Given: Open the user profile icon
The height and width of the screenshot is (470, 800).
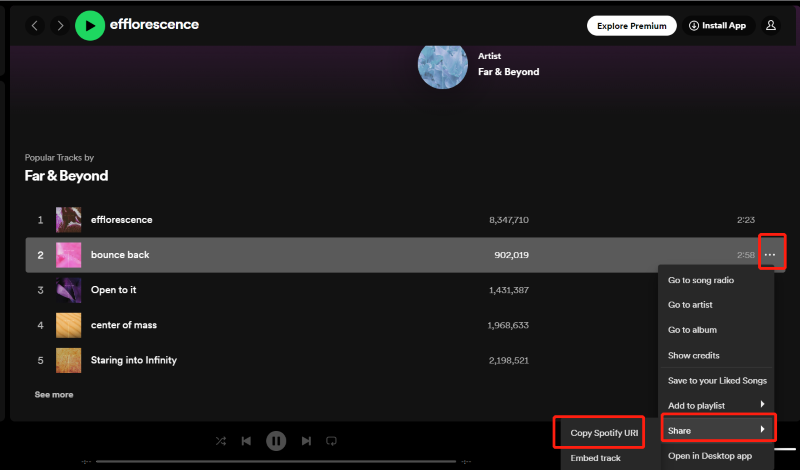Looking at the screenshot, I should [770, 25].
